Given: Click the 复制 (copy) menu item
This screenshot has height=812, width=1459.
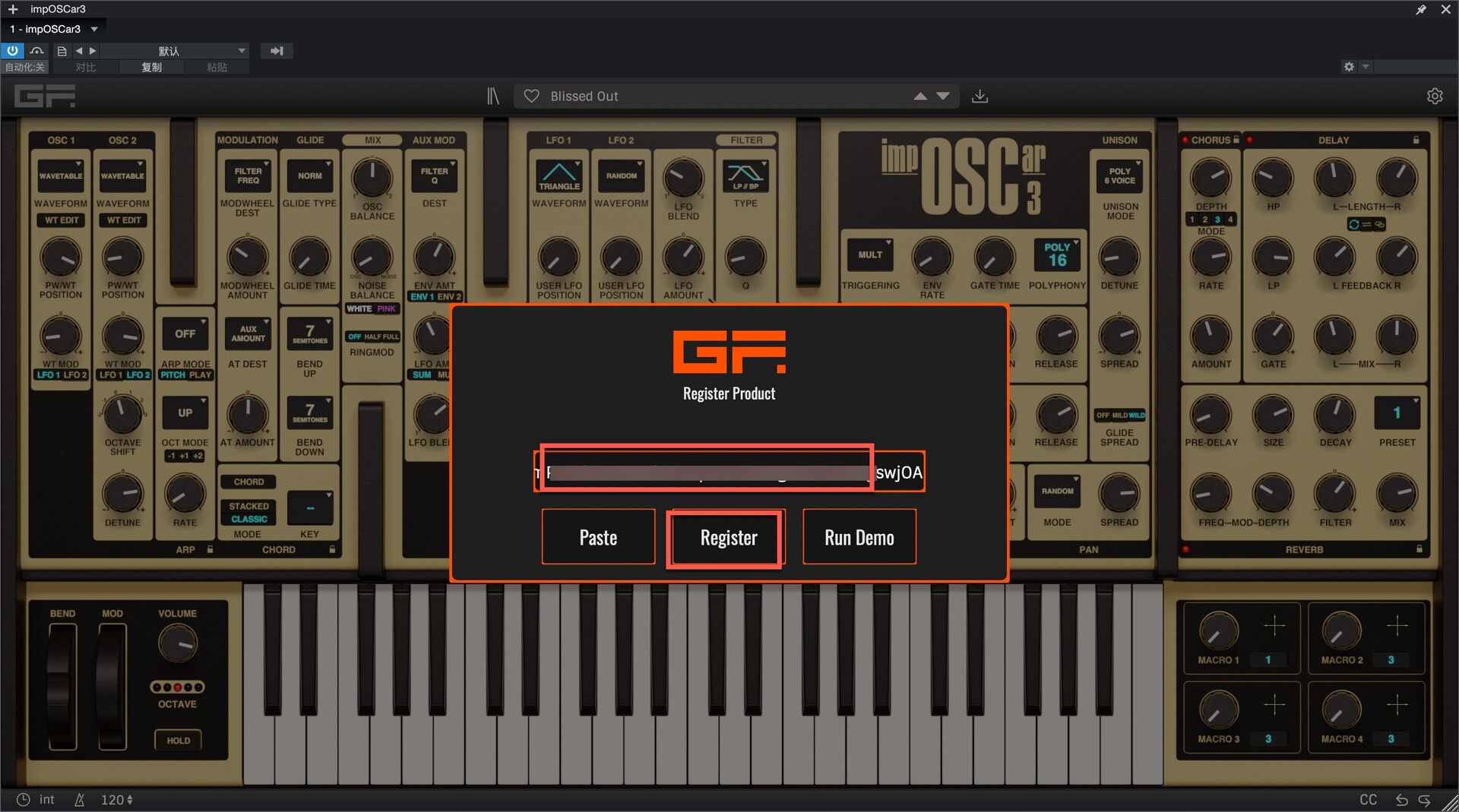Looking at the screenshot, I should [x=151, y=68].
